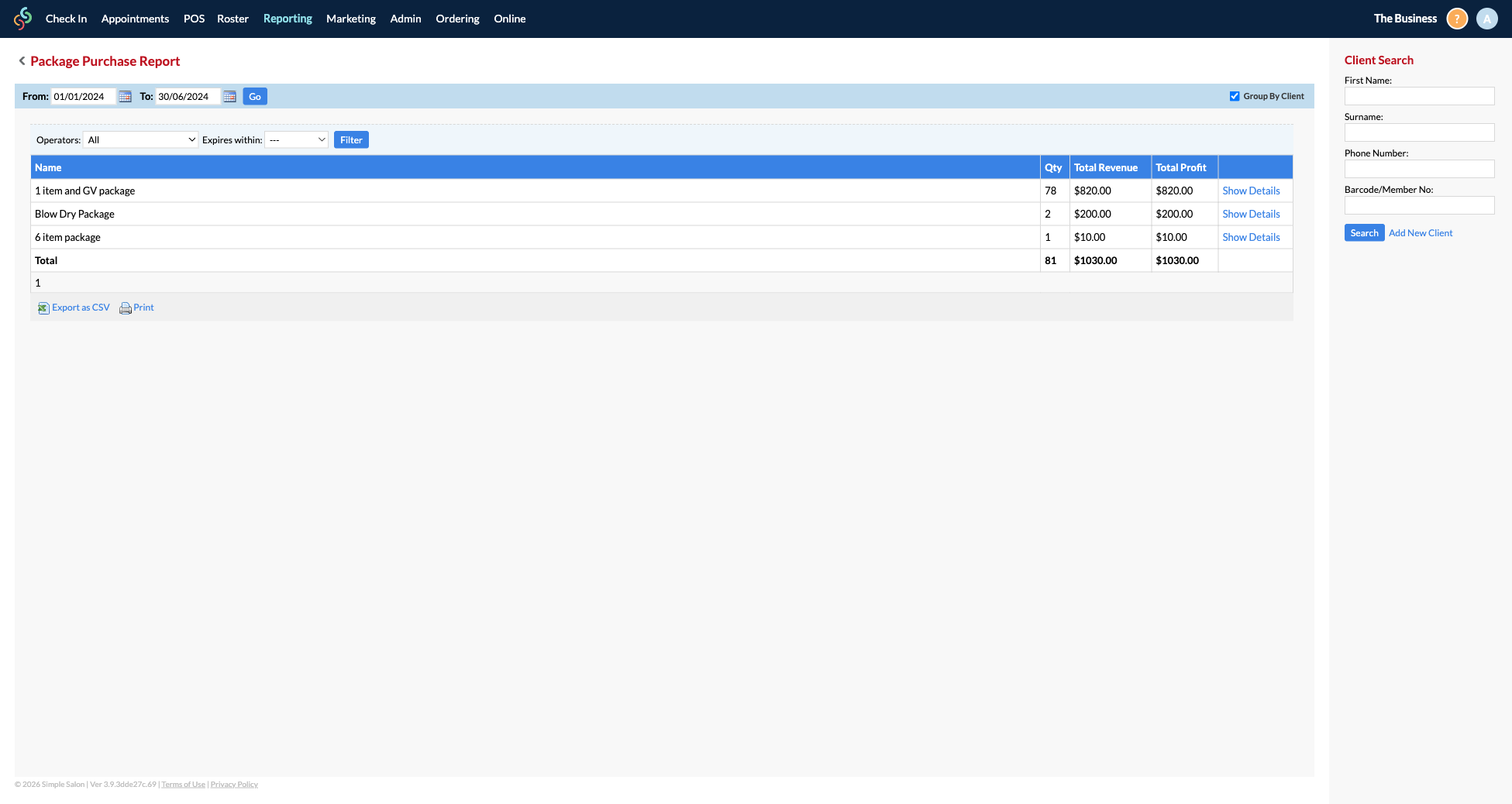1512x804 pixels.
Task: Click the printer icon
Action: click(x=125, y=308)
